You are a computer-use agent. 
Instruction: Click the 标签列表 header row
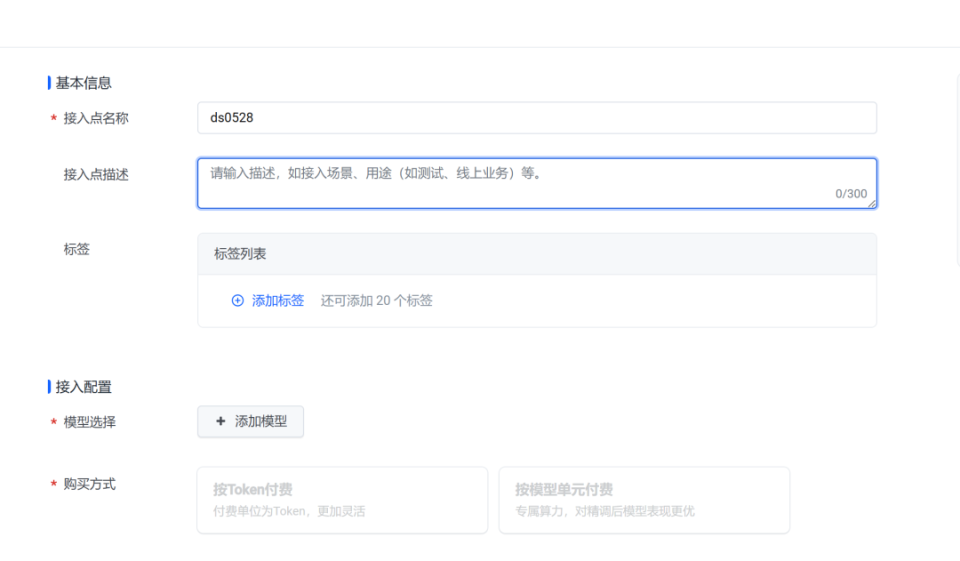pyautogui.click(x=536, y=254)
